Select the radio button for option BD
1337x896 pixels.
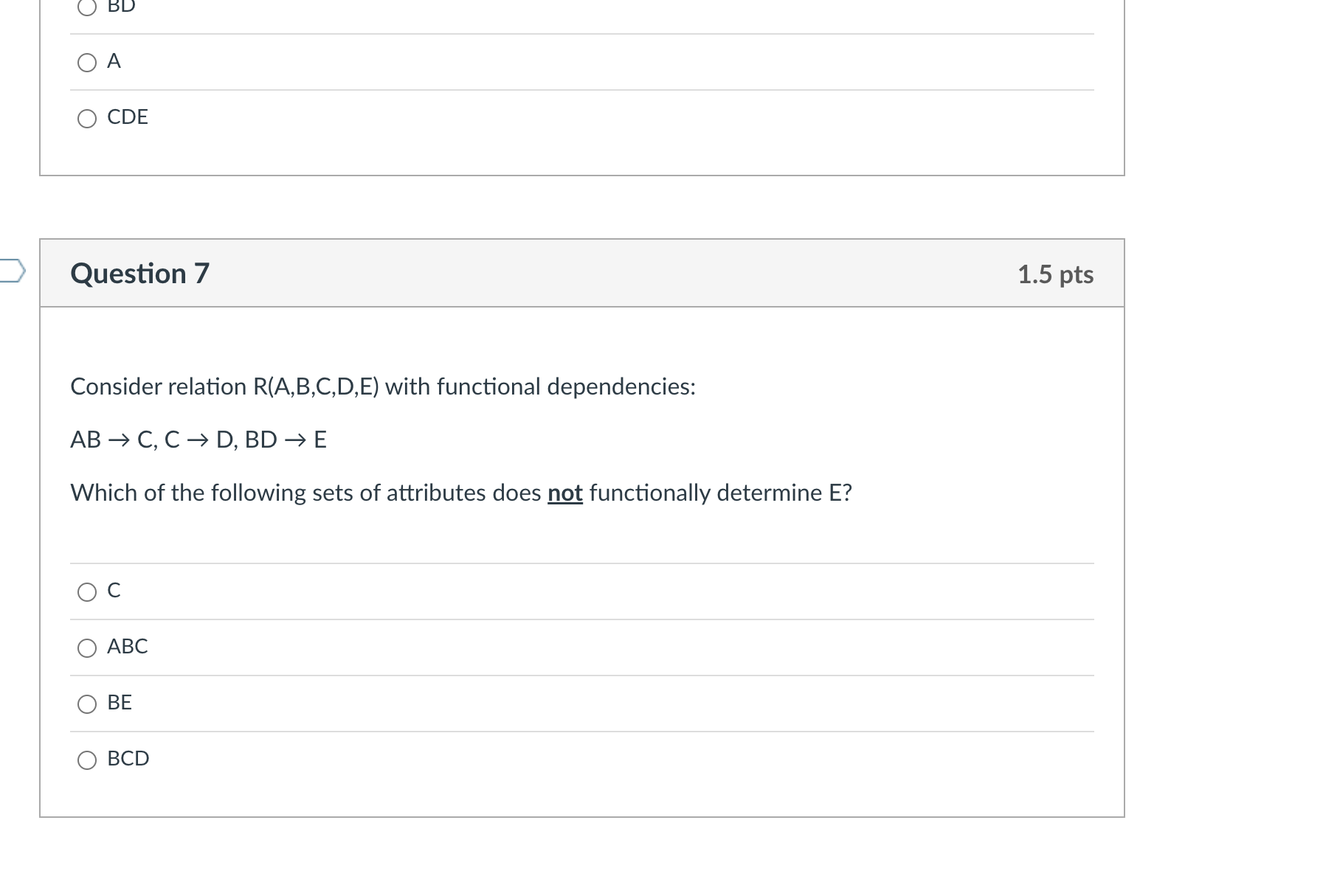click(87, 7)
